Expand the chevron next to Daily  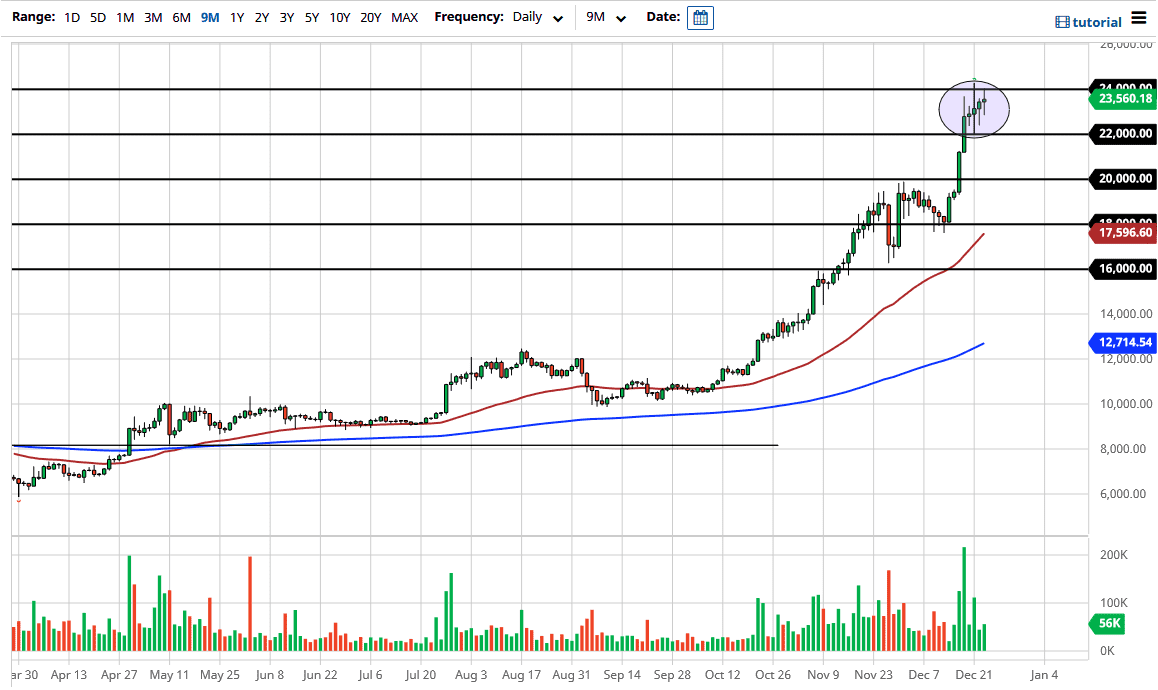pos(558,19)
